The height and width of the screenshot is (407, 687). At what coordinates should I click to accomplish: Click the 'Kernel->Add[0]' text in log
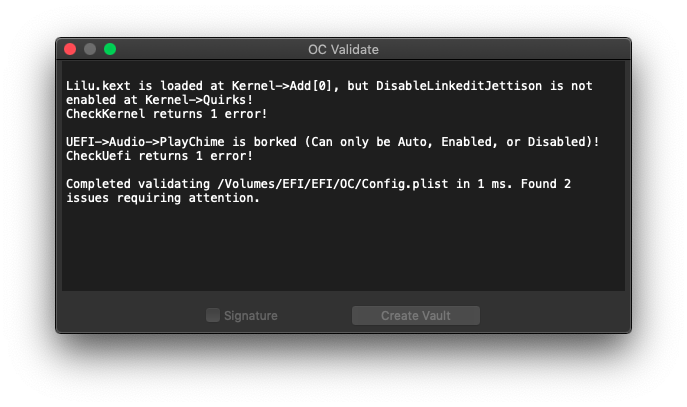point(282,85)
